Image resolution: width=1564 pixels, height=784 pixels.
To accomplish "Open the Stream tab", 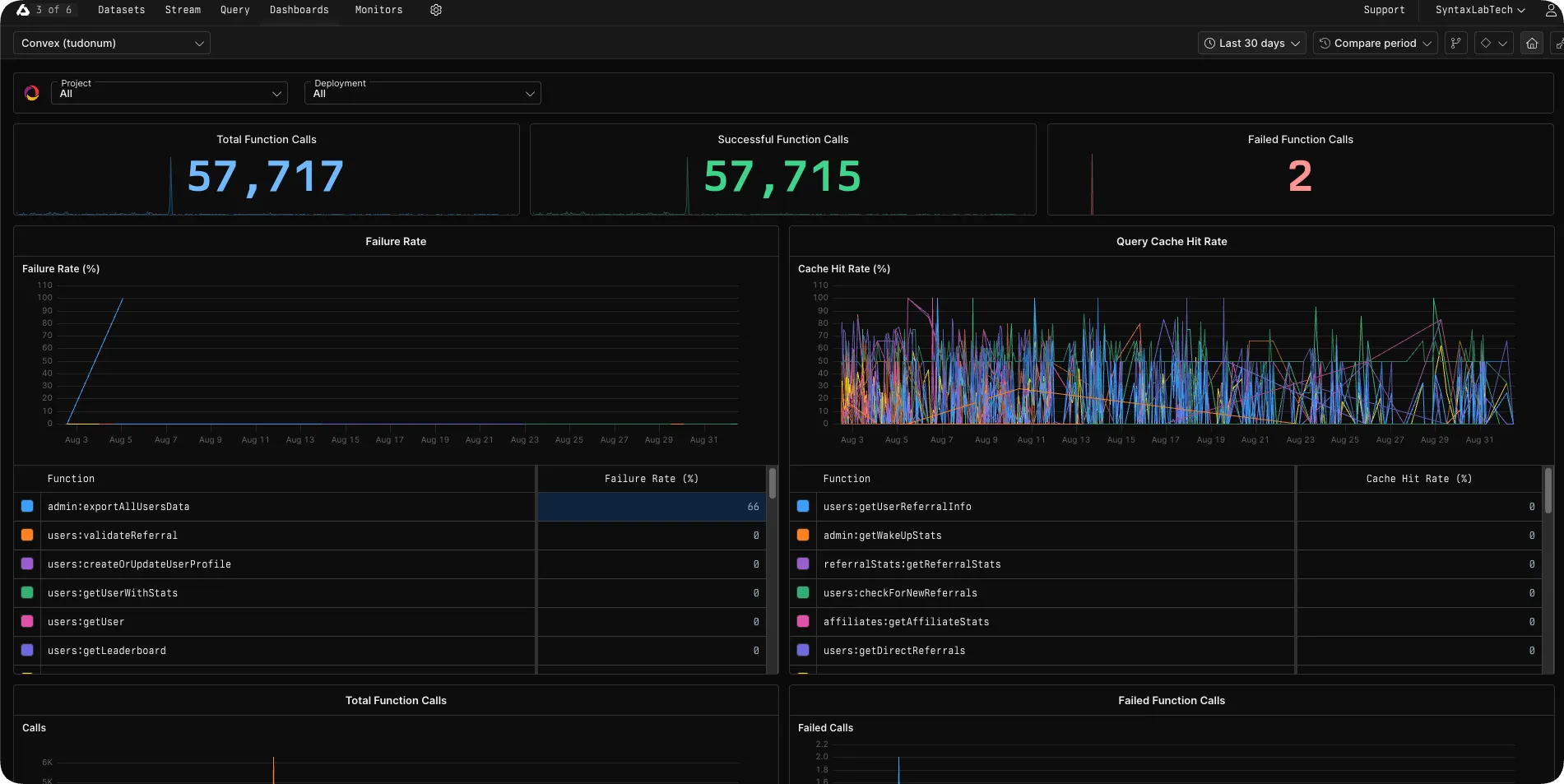I will tap(183, 10).
